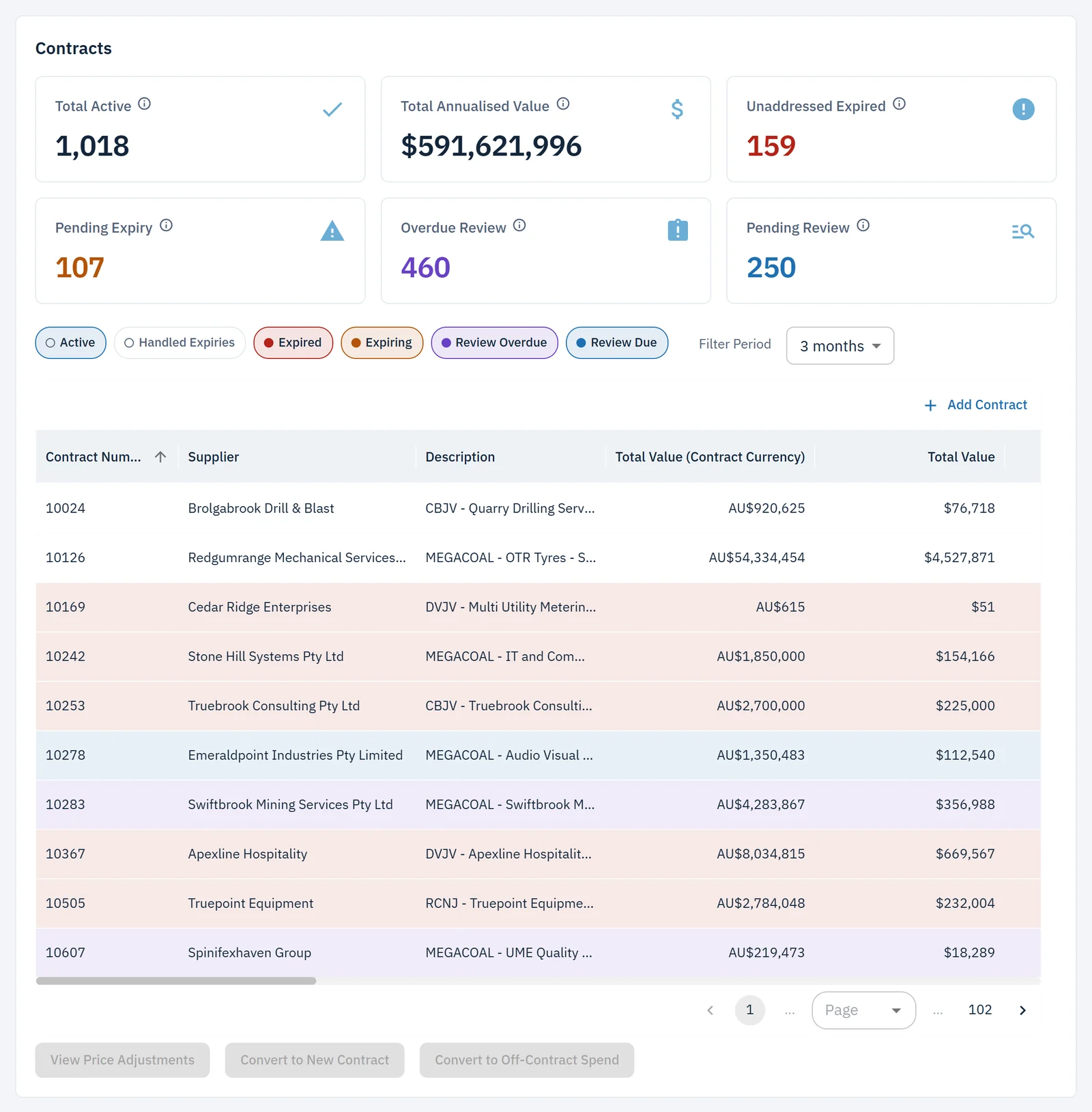1092x1112 pixels.
Task: Click View Price Adjustments button
Action: (x=123, y=1060)
